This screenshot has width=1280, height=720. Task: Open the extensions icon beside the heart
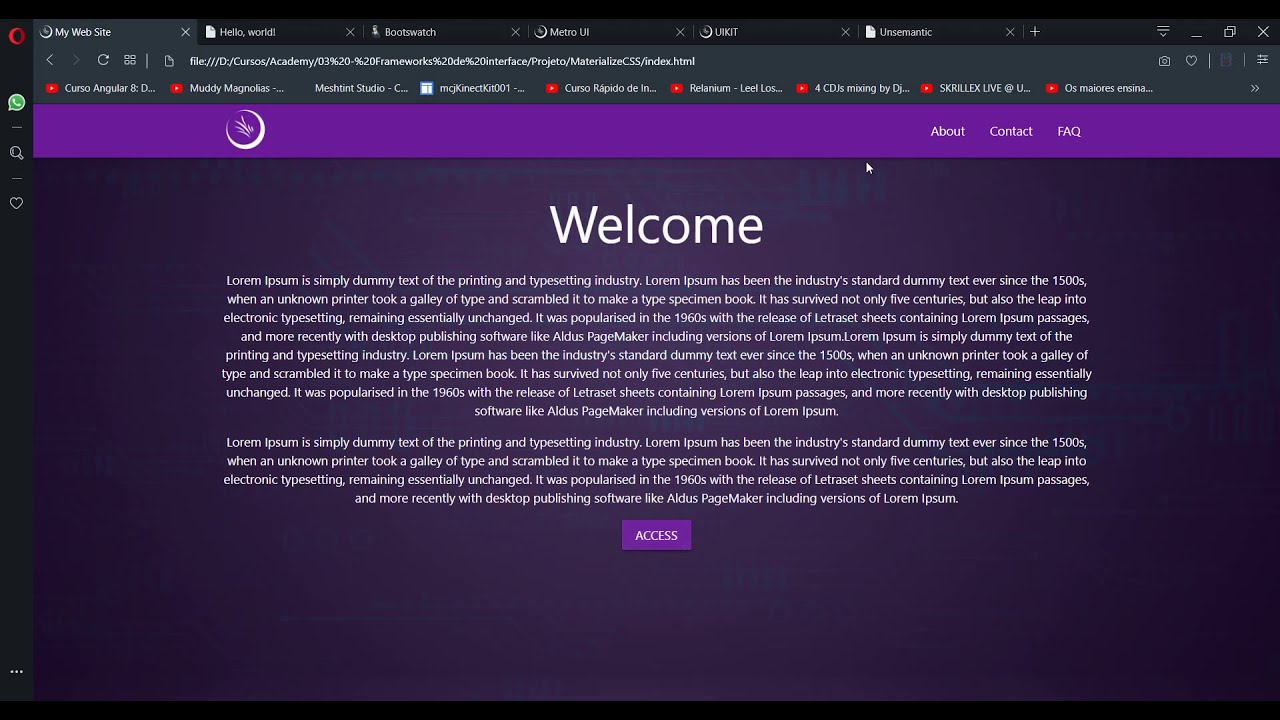pyautogui.click(x=1225, y=61)
